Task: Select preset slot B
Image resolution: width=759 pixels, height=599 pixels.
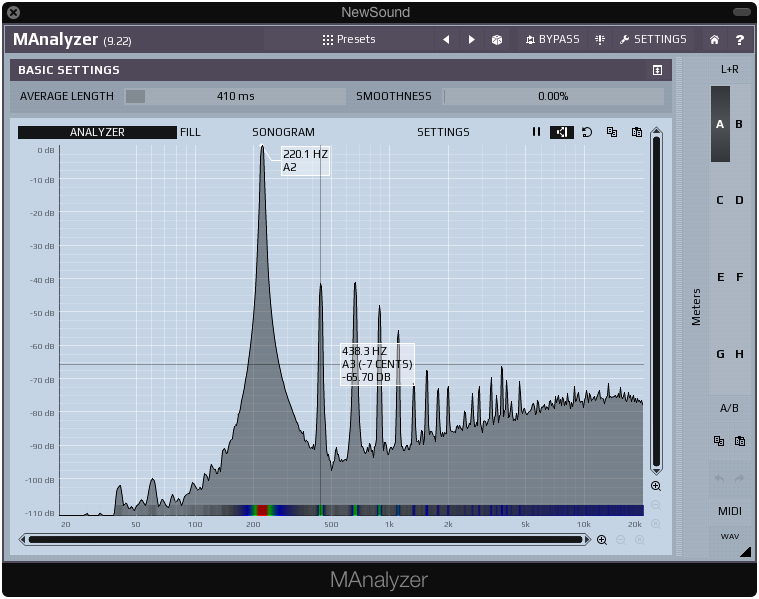Action: coord(739,124)
